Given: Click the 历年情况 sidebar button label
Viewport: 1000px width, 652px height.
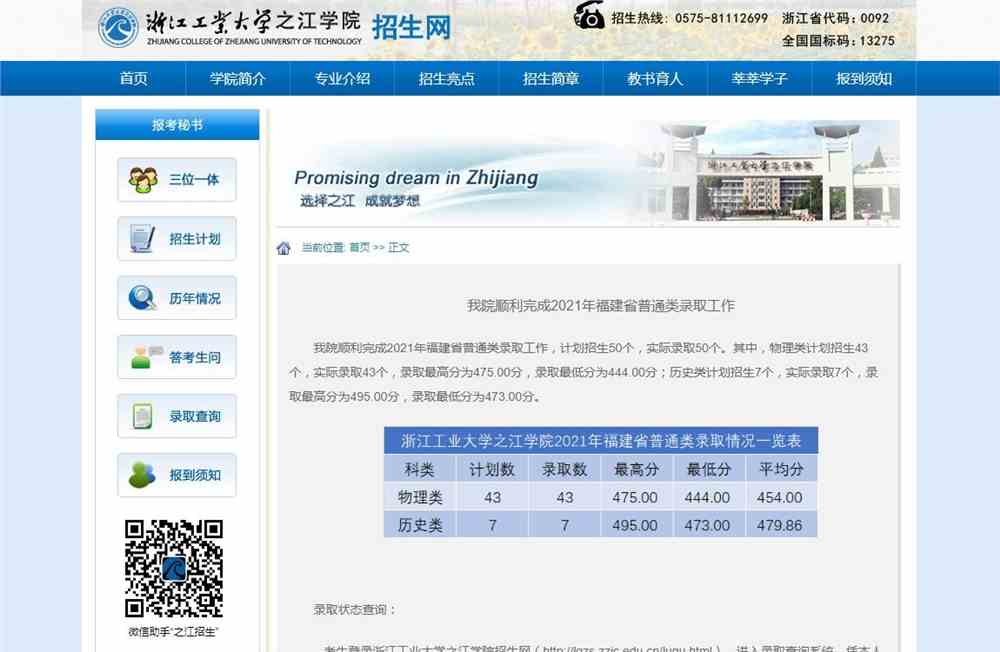Looking at the screenshot, I should [x=195, y=299].
